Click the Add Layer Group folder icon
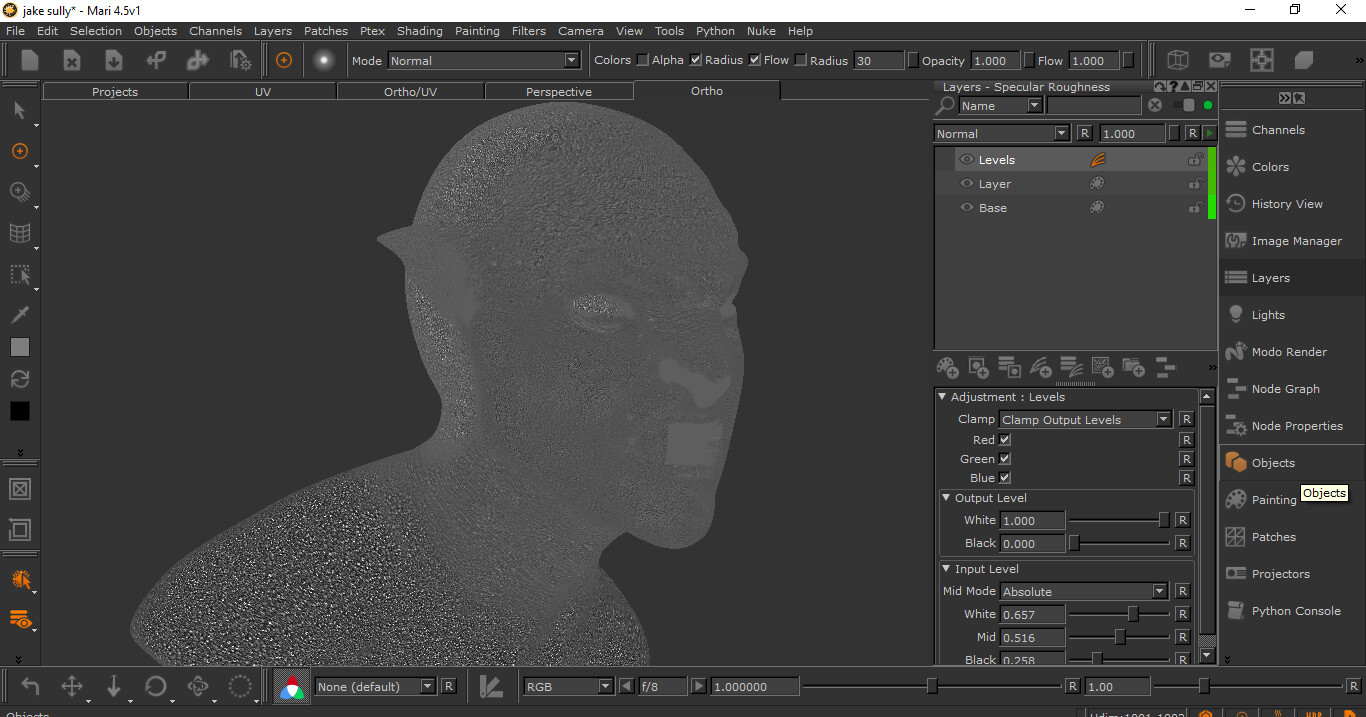 [1133, 368]
